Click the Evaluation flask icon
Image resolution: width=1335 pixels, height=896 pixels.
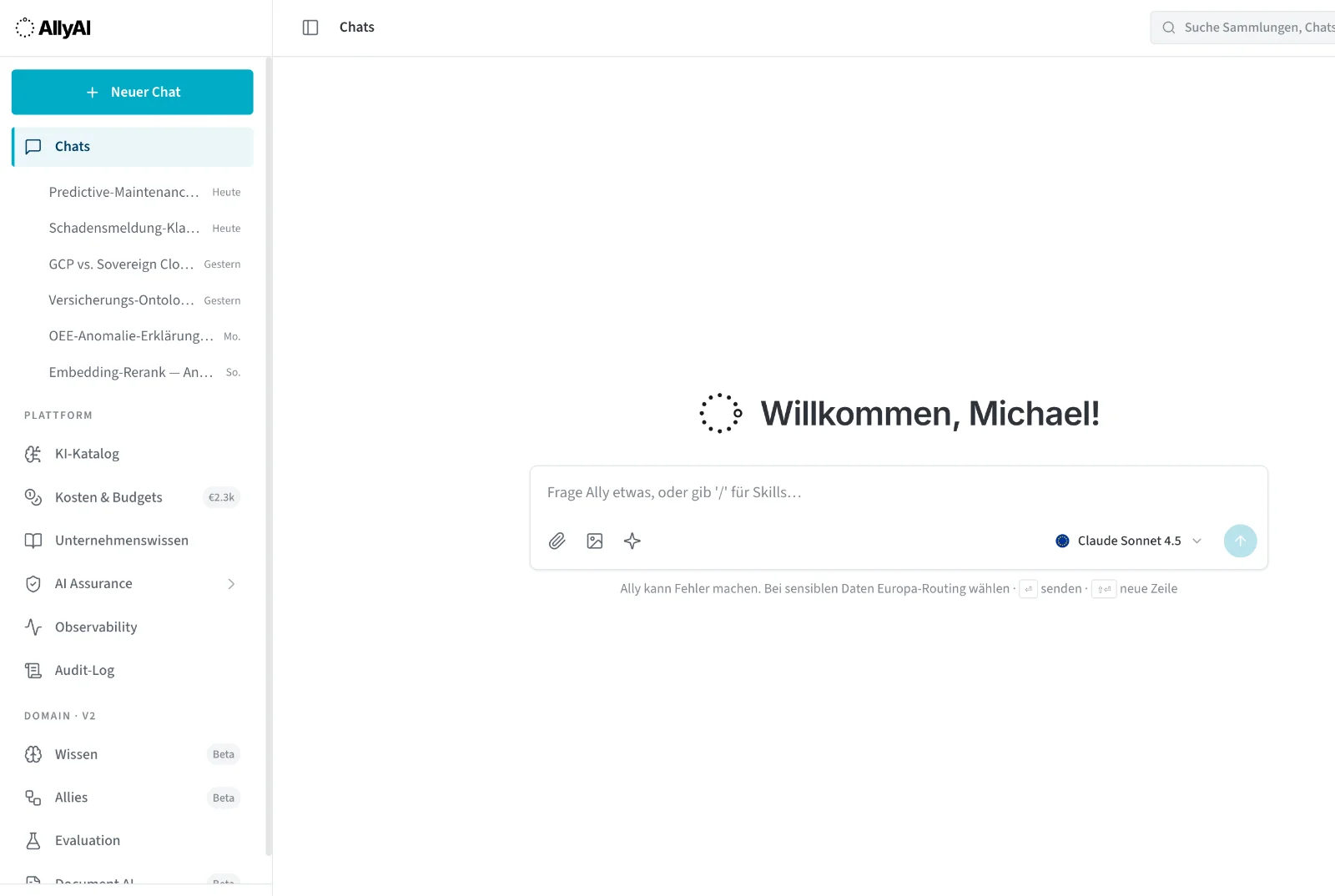pos(33,841)
